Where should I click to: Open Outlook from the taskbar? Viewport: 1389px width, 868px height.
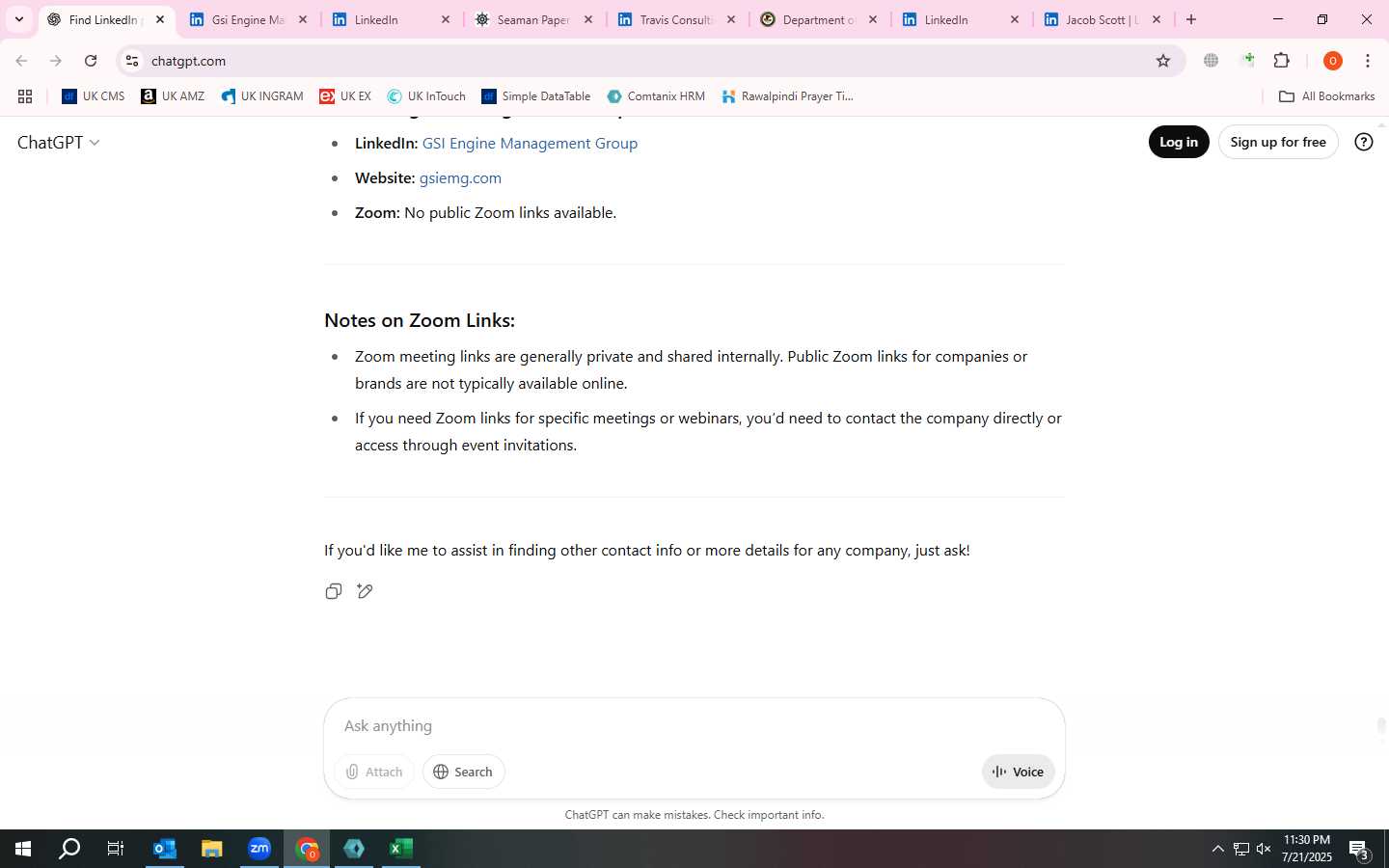click(165, 849)
